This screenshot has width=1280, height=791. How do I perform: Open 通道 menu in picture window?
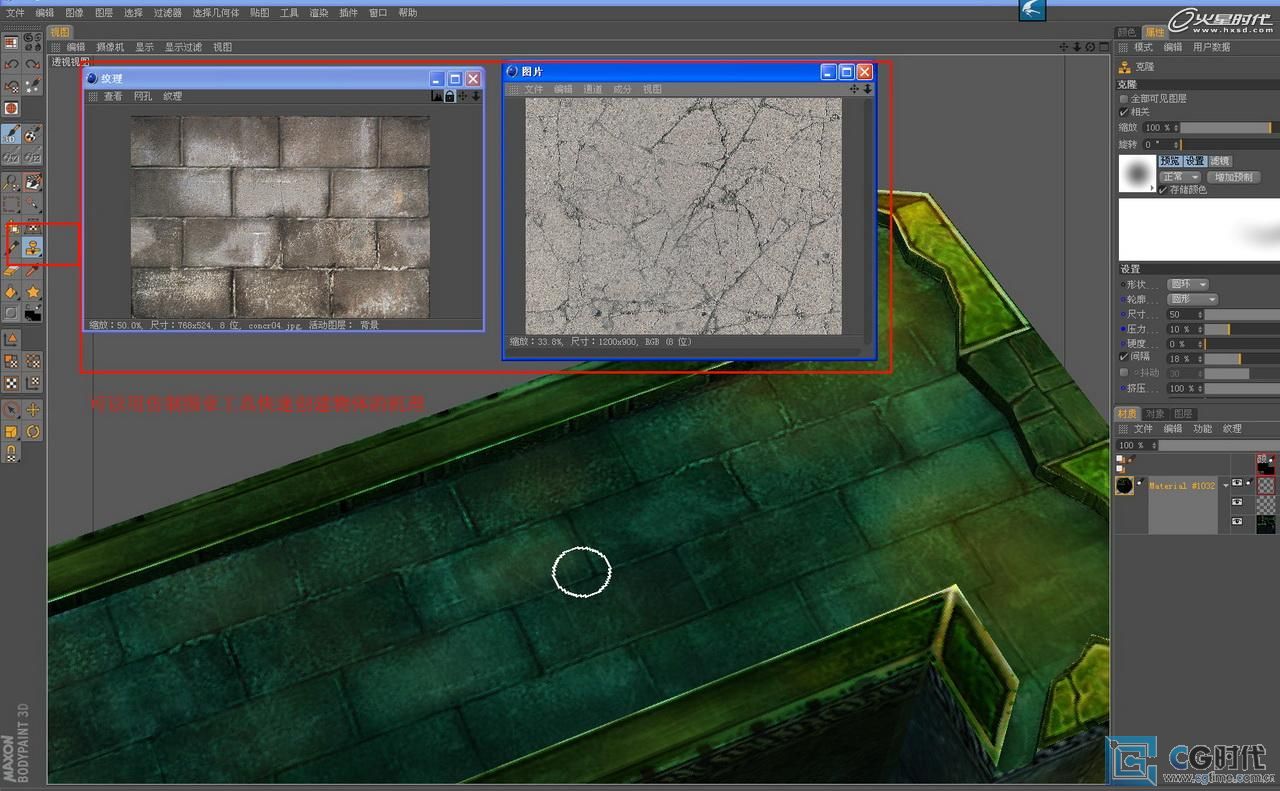pos(593,89)
